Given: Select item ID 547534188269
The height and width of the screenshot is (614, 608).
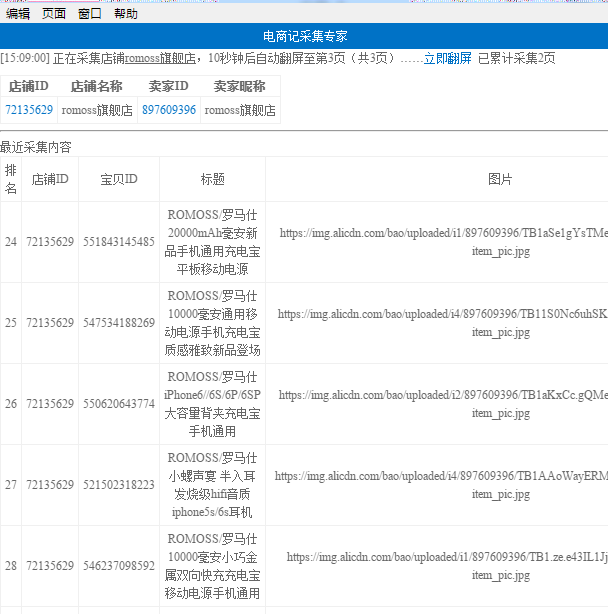Looking at the screenshot, I should click(x=119, y=323).
